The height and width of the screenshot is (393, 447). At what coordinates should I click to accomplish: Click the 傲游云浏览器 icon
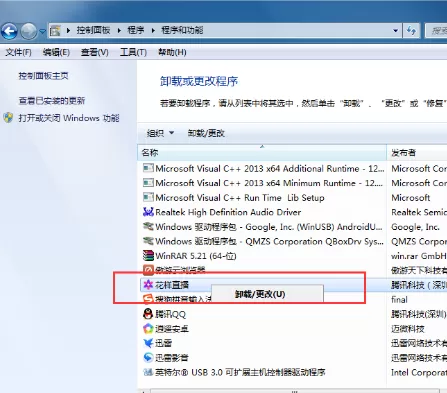148,270
